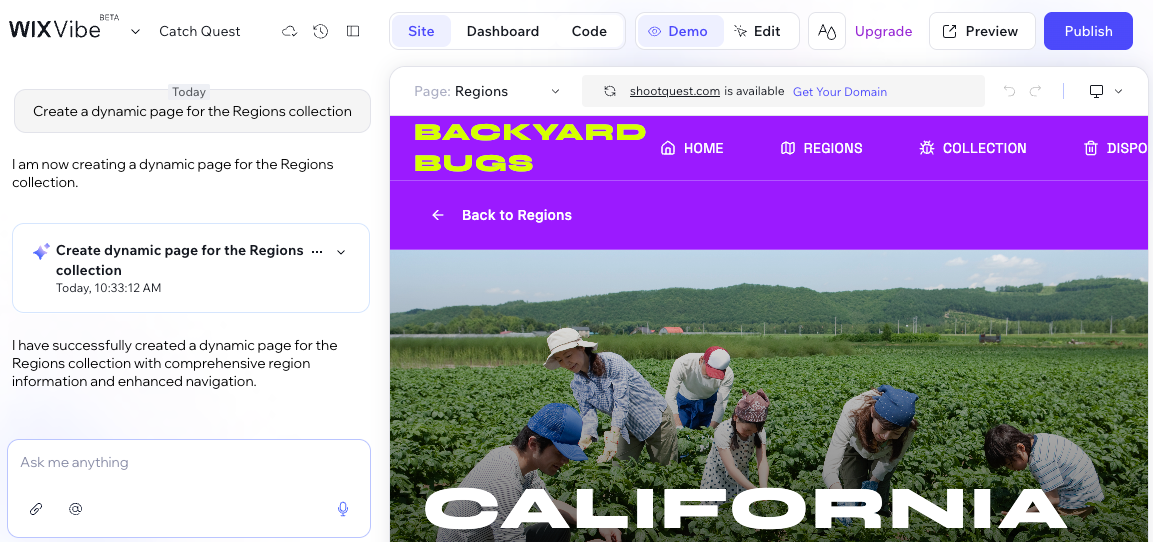
Task: Click the Publish button
Action: [x=1088, y=31]
